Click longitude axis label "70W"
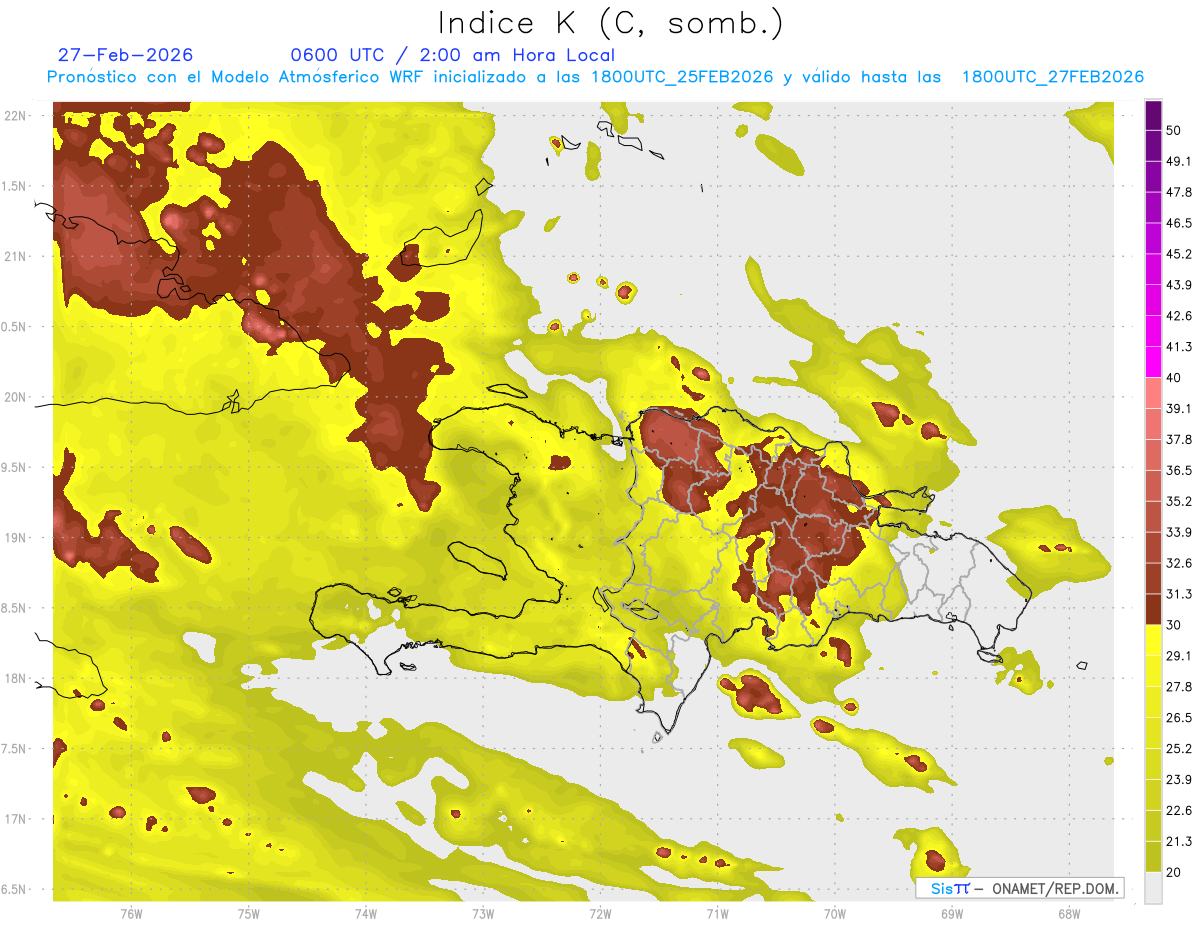The height and width of the screenshot is (927, 1200). click(835, 914)
